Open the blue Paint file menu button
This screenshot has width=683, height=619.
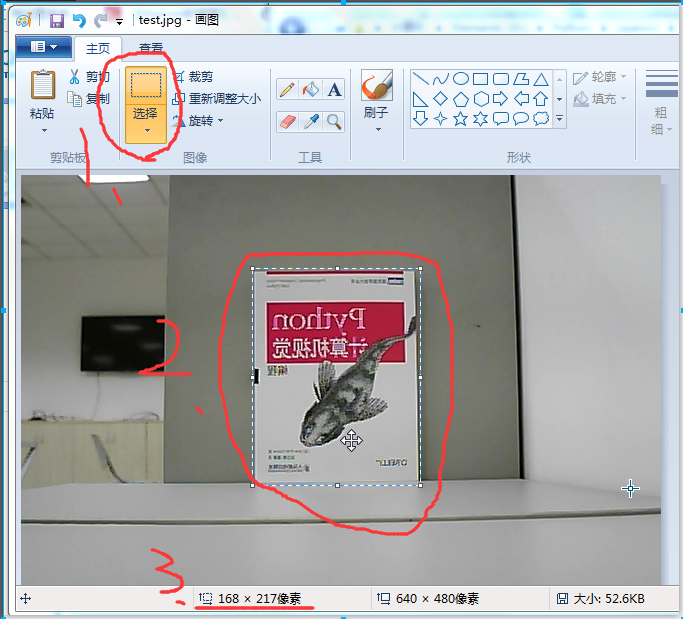(x=44, y=47)
